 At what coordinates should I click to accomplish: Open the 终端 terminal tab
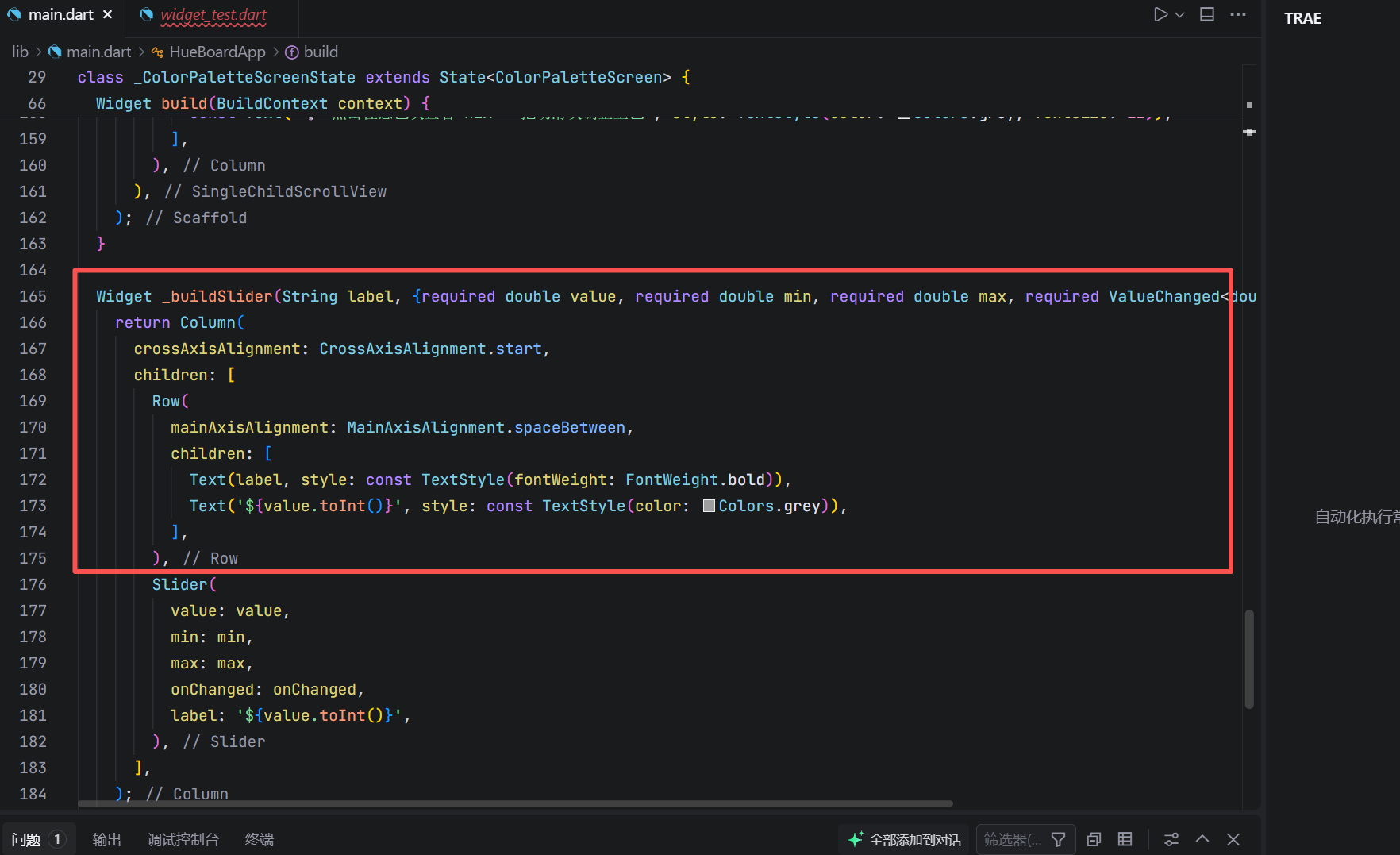(x=260, y=840)
